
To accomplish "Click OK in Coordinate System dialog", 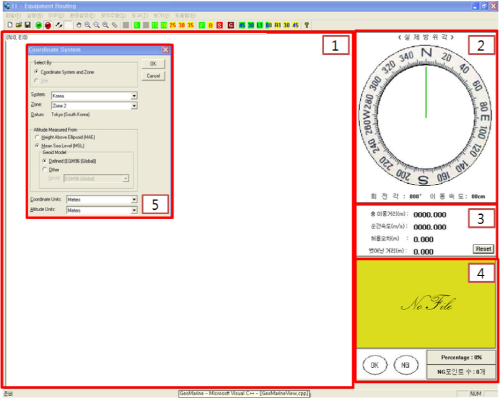I will point(153,64).
